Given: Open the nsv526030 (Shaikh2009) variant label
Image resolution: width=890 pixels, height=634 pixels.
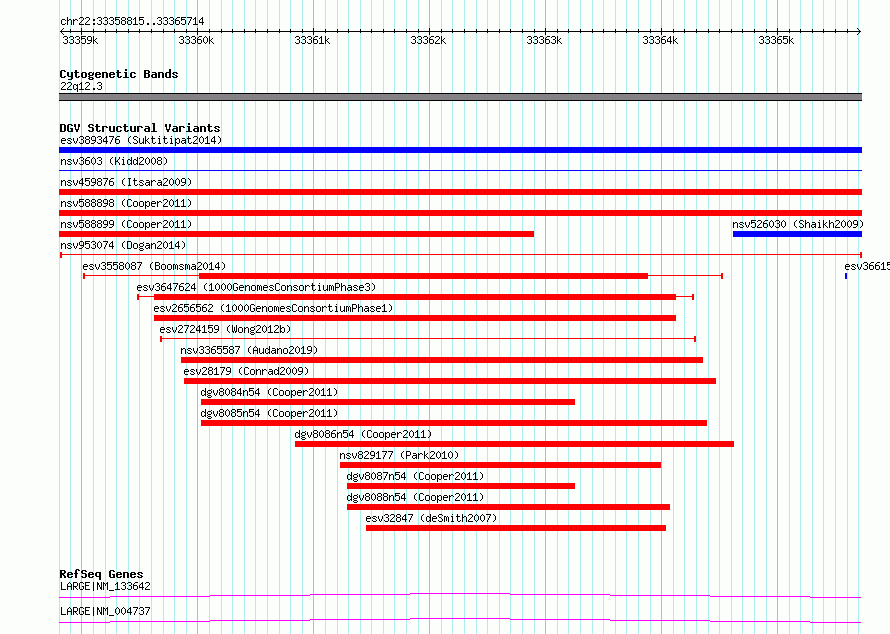Looking at the screenshot, I should click(x=797, y=224).
